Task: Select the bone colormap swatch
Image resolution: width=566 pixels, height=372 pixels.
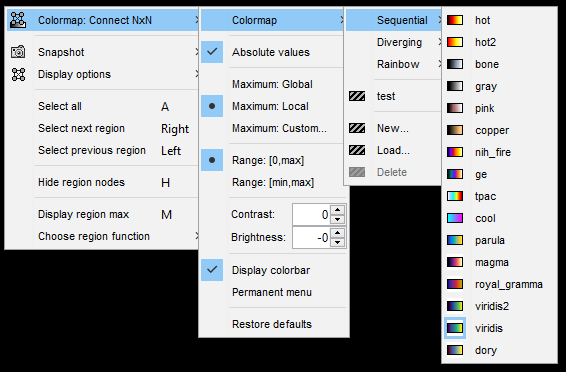Action: (455, 64)
